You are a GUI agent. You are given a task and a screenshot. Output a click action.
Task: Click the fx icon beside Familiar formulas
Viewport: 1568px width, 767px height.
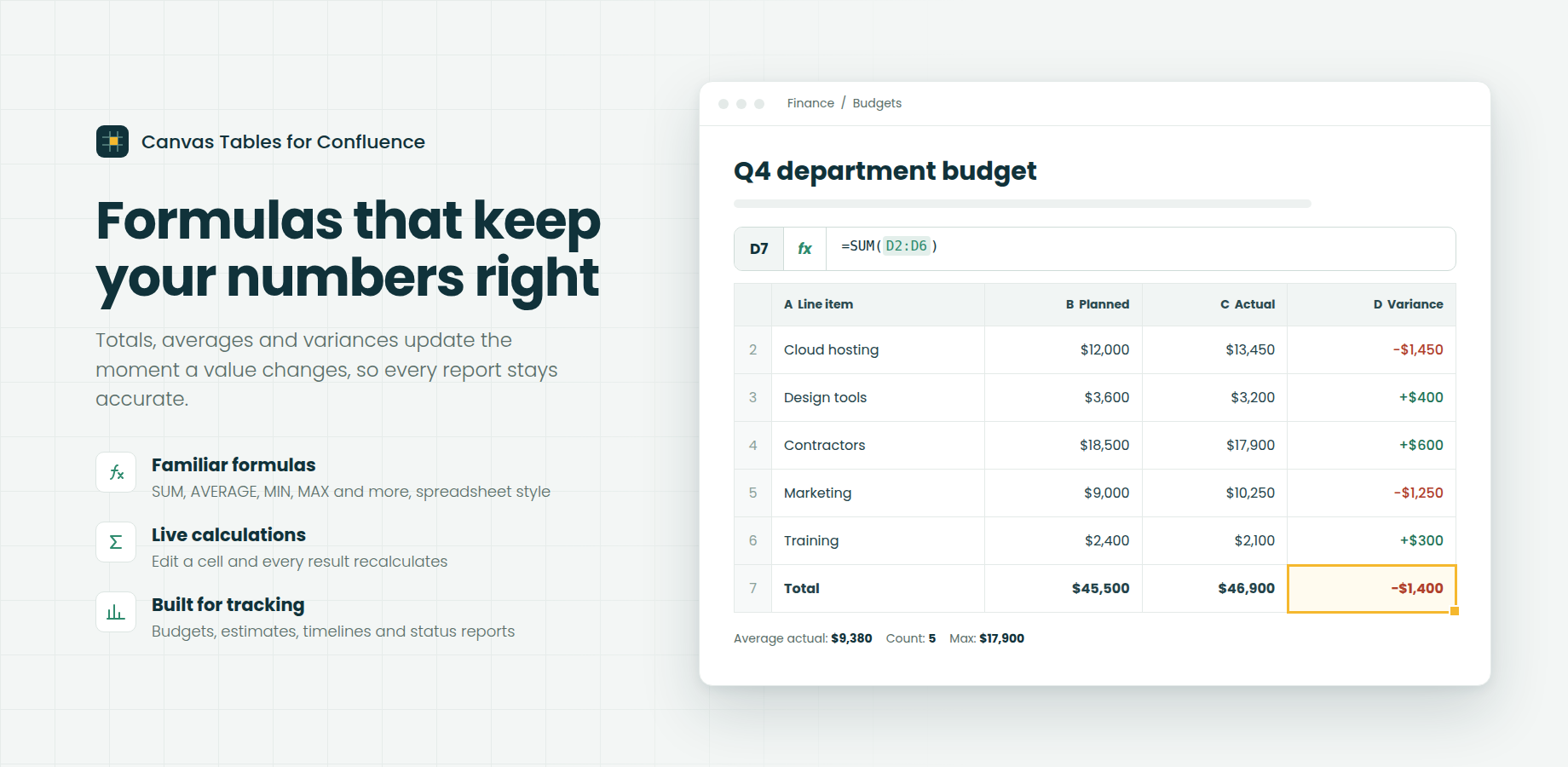tap(116, 472)
